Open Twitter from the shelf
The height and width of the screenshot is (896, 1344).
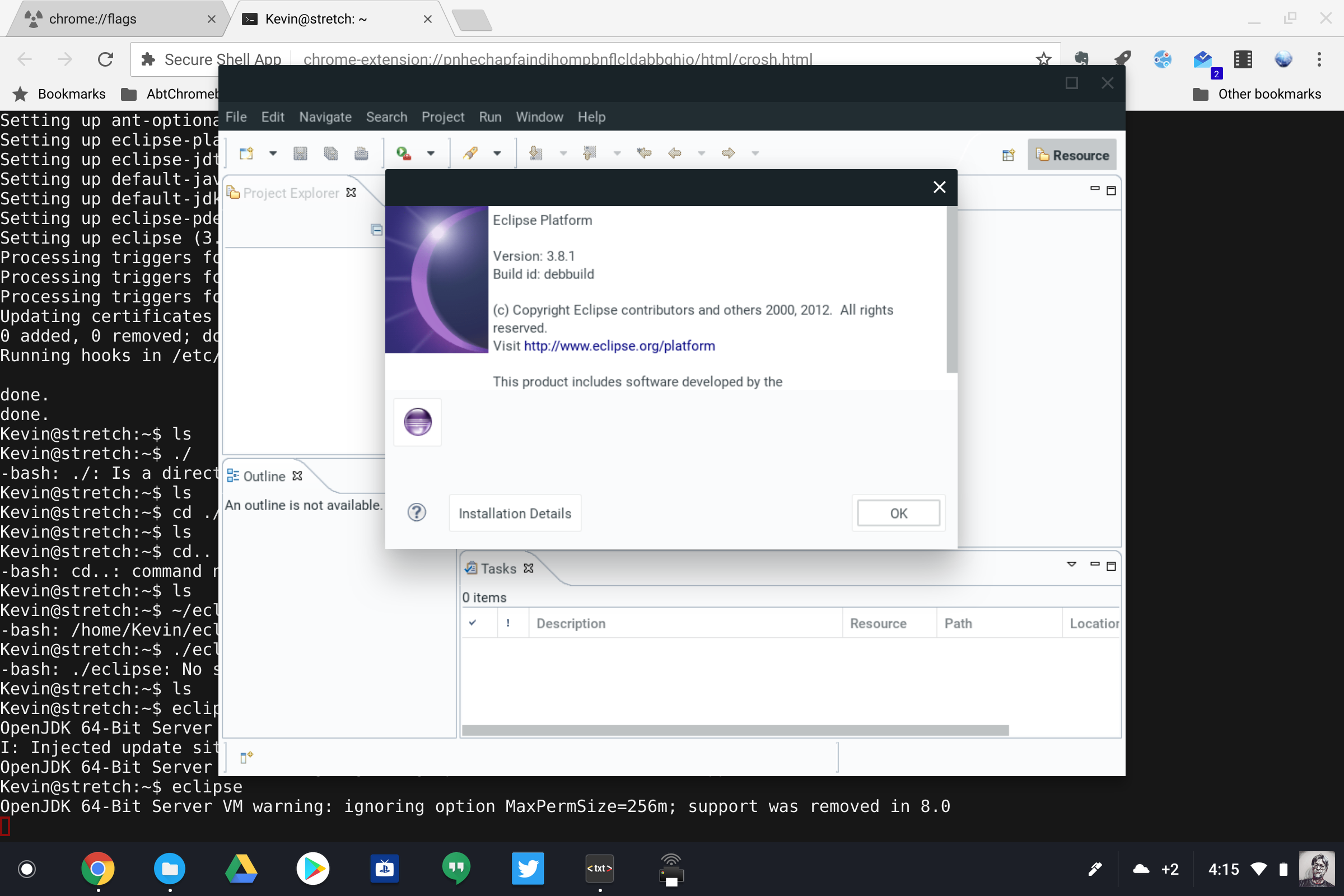coord(528,869)
